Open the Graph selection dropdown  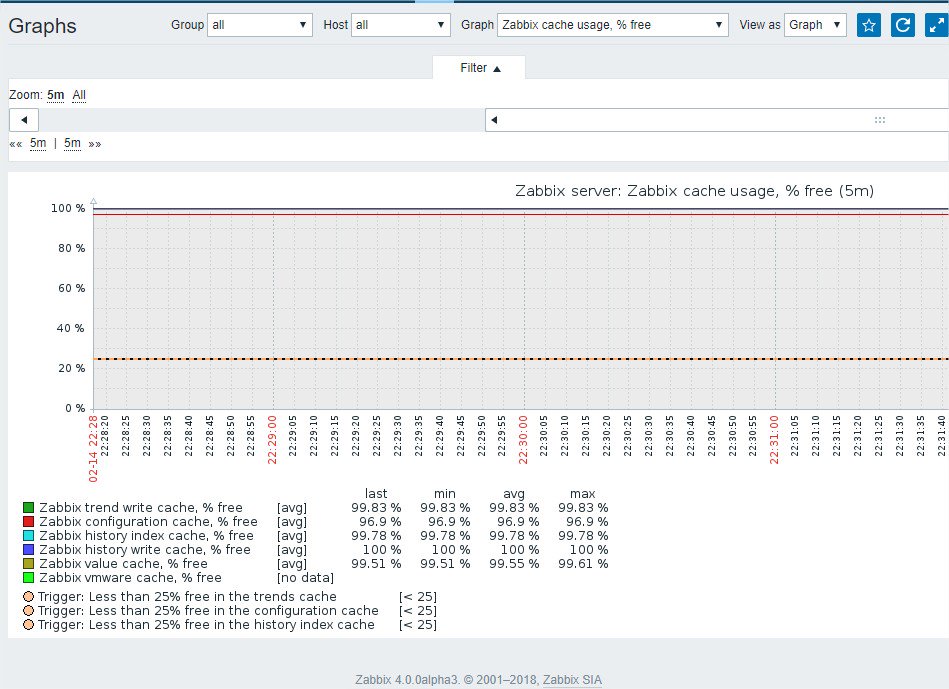click(612, 25)
